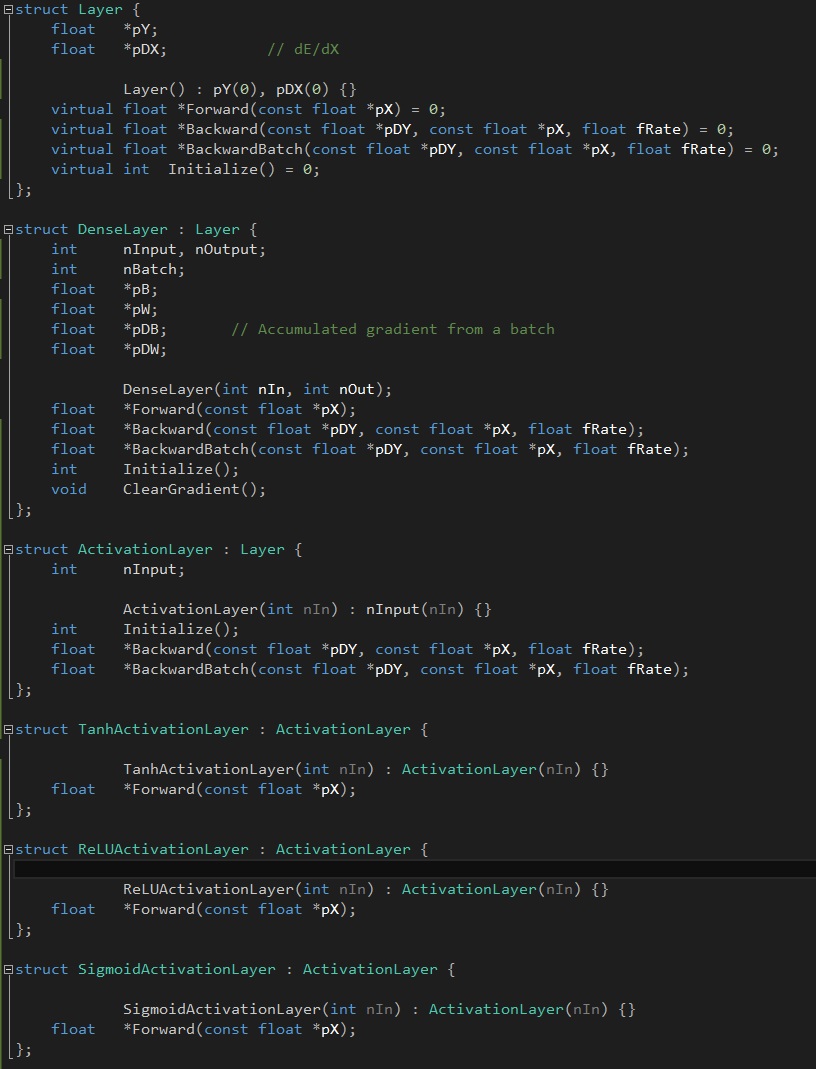
Task: Collapse the struct SigmoidActivationLayer block
Action: [8, 969]
